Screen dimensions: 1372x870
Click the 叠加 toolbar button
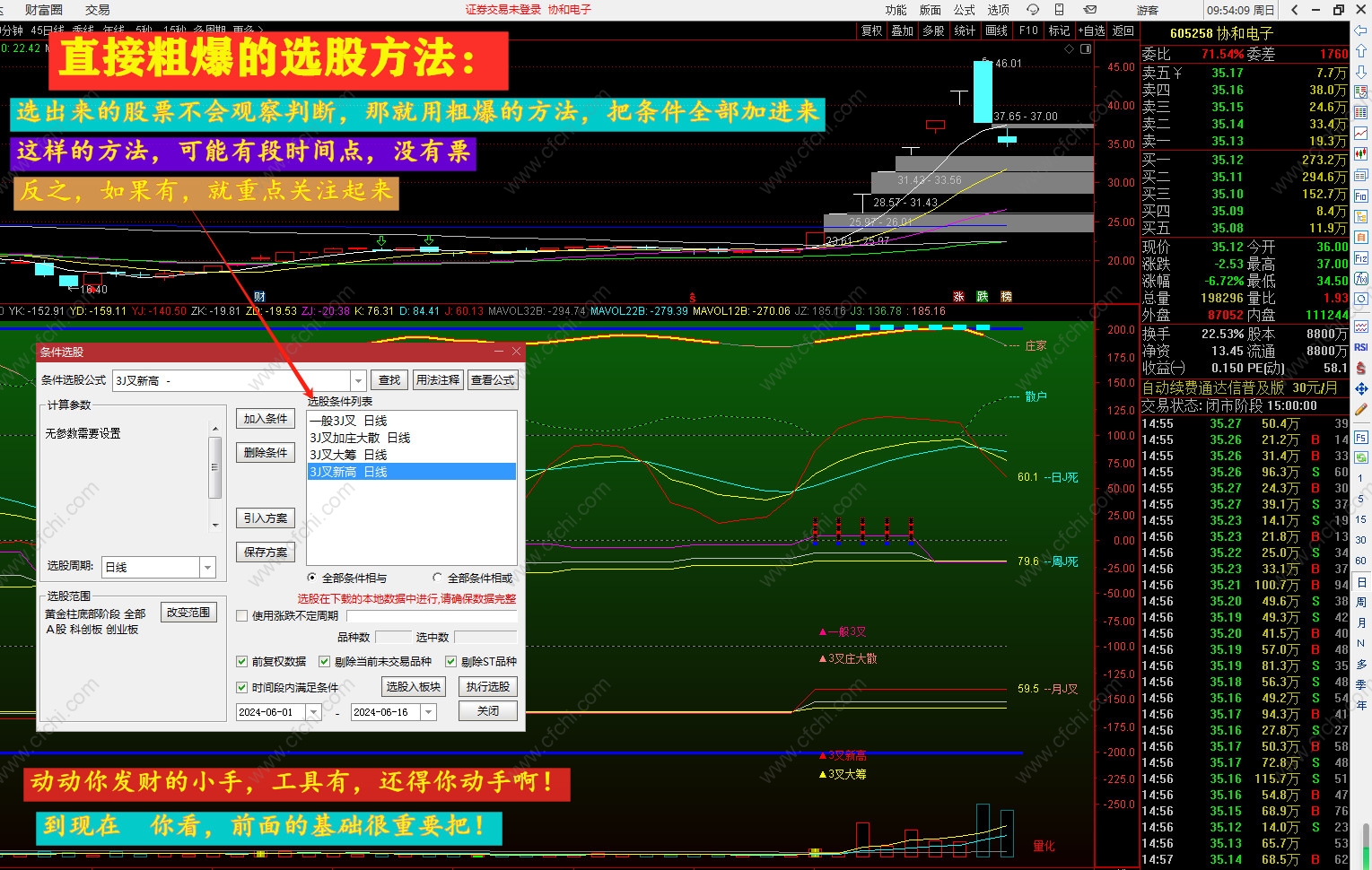[903, 30]
